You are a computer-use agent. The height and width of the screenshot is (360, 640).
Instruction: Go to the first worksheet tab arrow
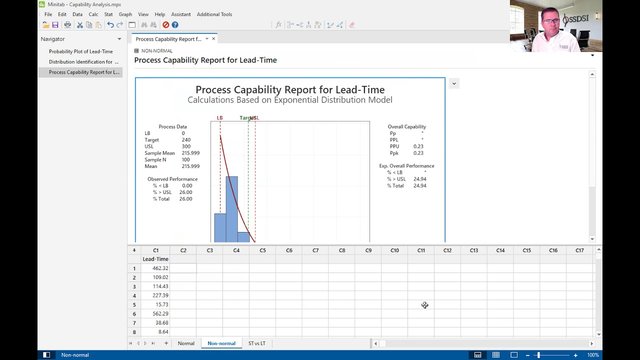point(131,343)
